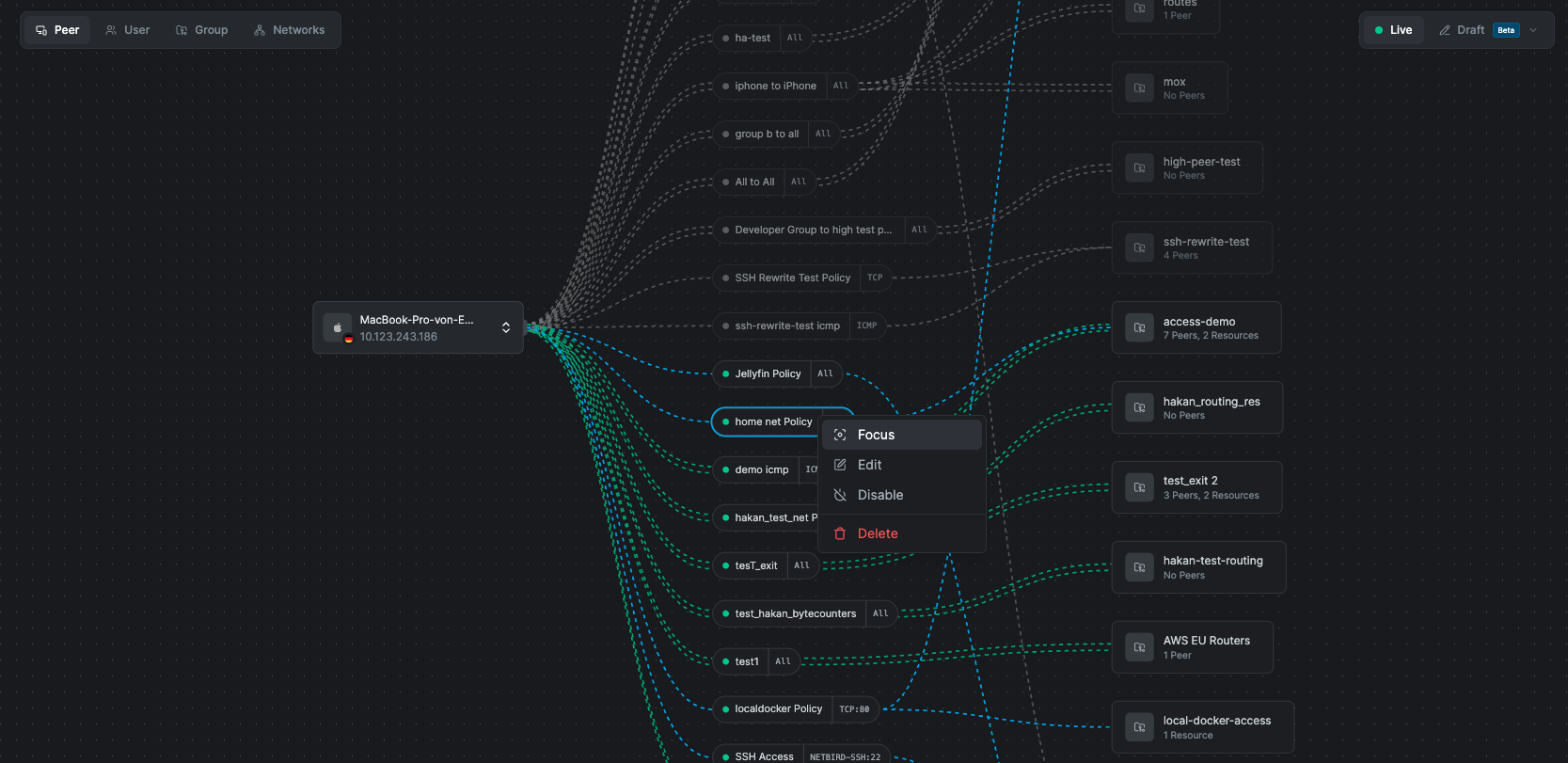The width and height of the screenshot is (1568, 763).
Task: Click the Beta badge next to Draft
Action: [1506, 30]
